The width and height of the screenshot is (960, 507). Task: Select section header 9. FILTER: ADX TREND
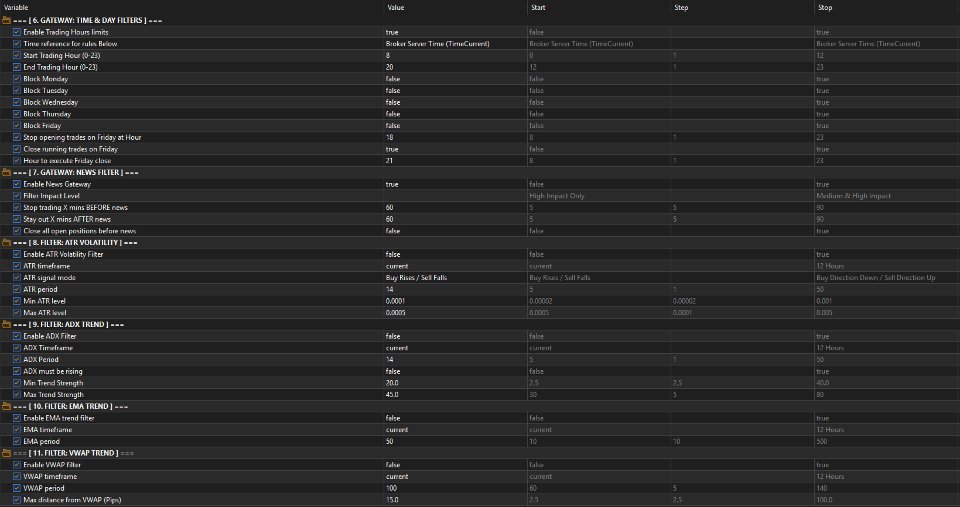(69, 325)
